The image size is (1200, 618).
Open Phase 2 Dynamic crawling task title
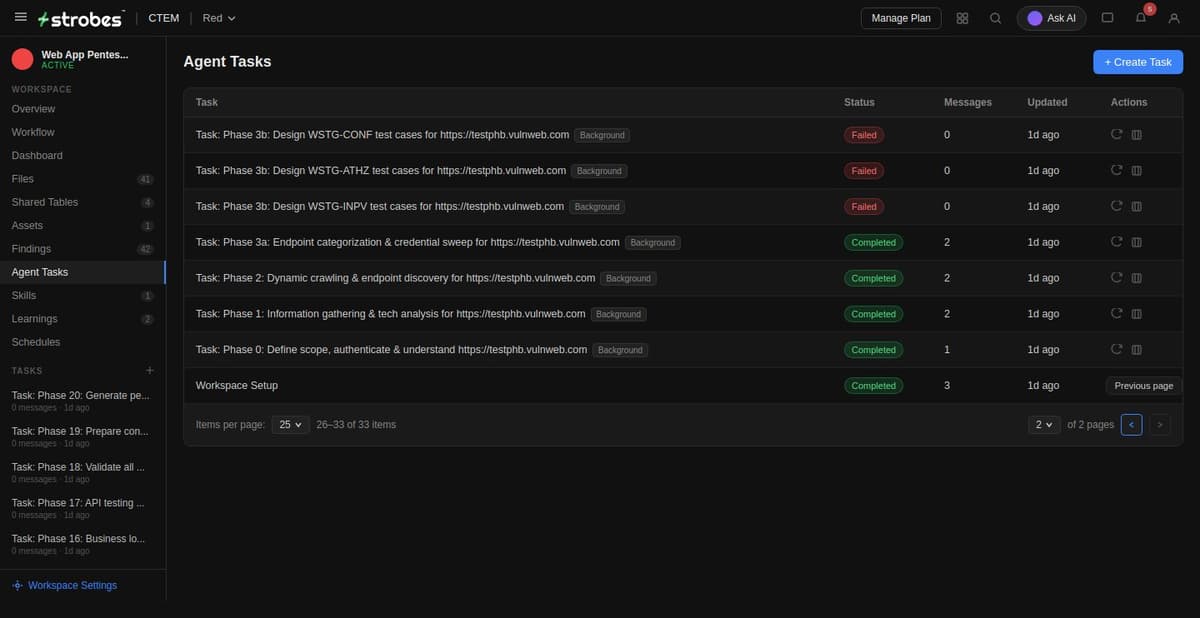click(395, 278)
